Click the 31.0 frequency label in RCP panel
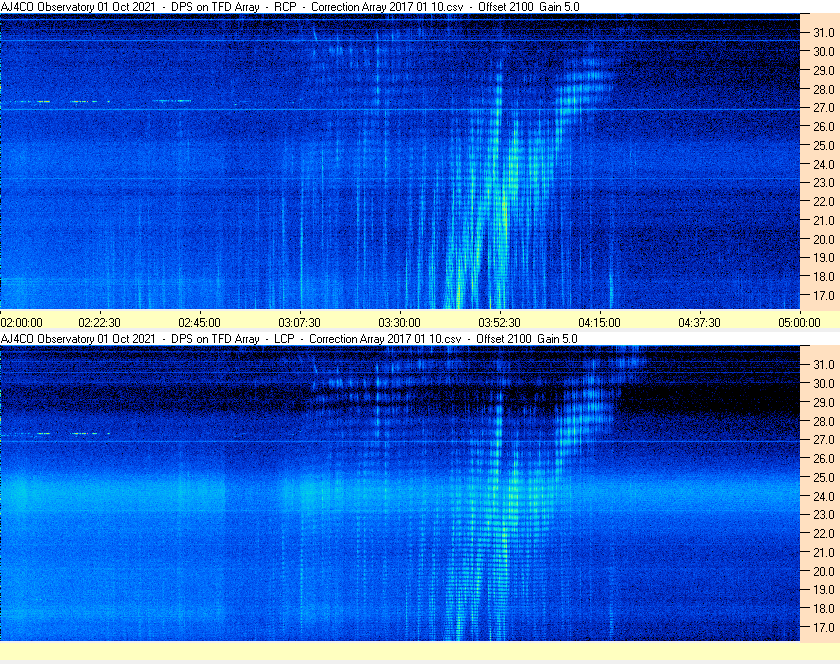The image size is (840, 664). tap(824, 33)
